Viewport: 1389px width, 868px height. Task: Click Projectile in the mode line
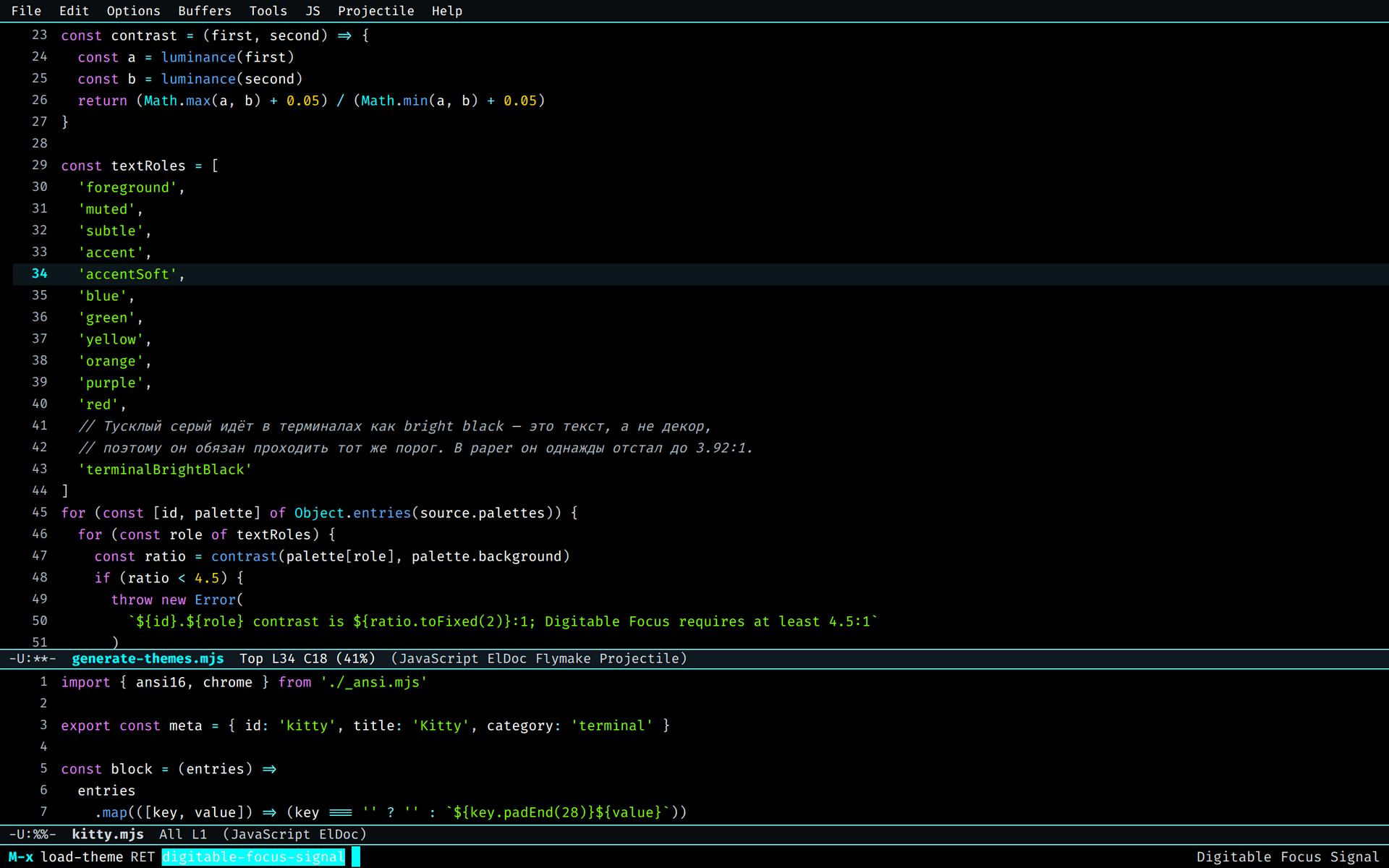[640, 658]
